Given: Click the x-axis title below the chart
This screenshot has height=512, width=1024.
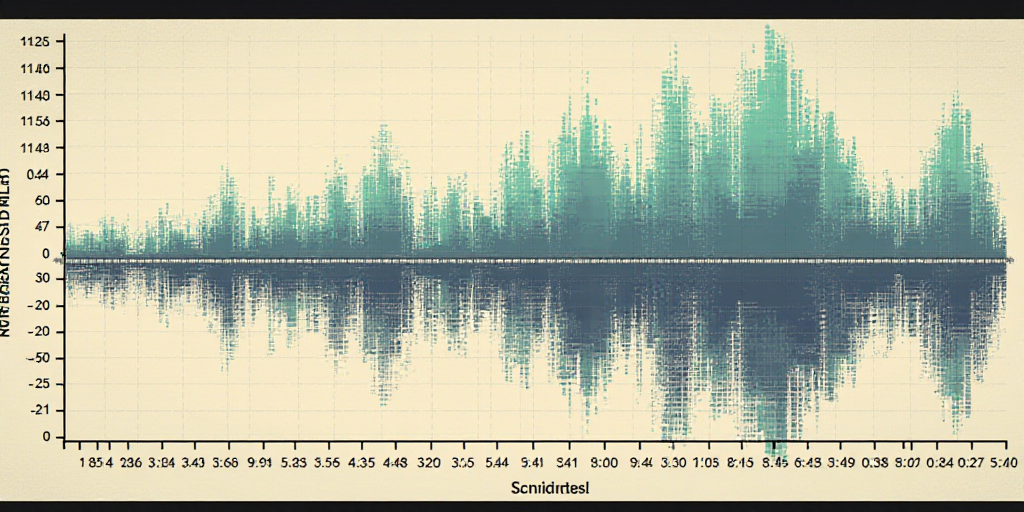Looking at the screenshot, I should (x=548, y=489).
